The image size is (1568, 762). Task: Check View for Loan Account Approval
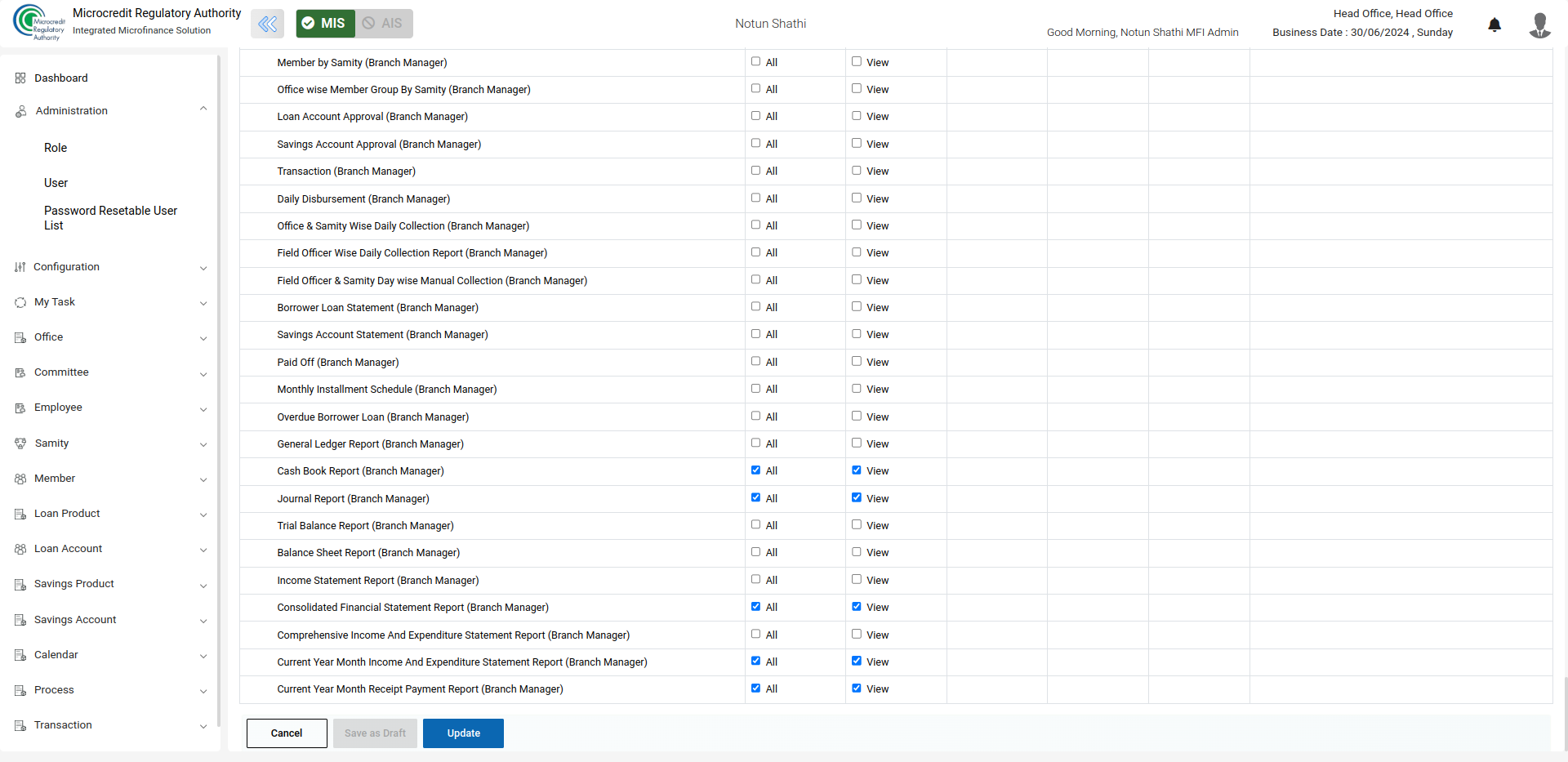click(857, 116)
